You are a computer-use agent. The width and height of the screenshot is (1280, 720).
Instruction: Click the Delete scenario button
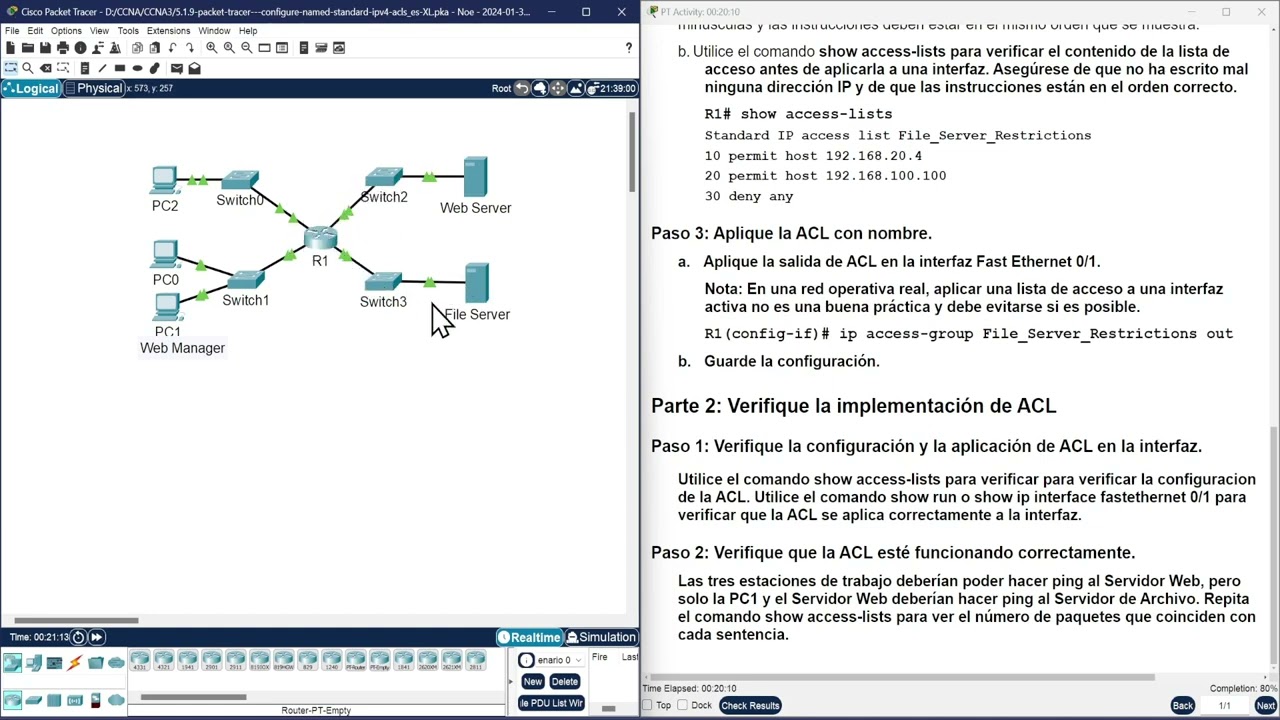click(x=564, y=682)
